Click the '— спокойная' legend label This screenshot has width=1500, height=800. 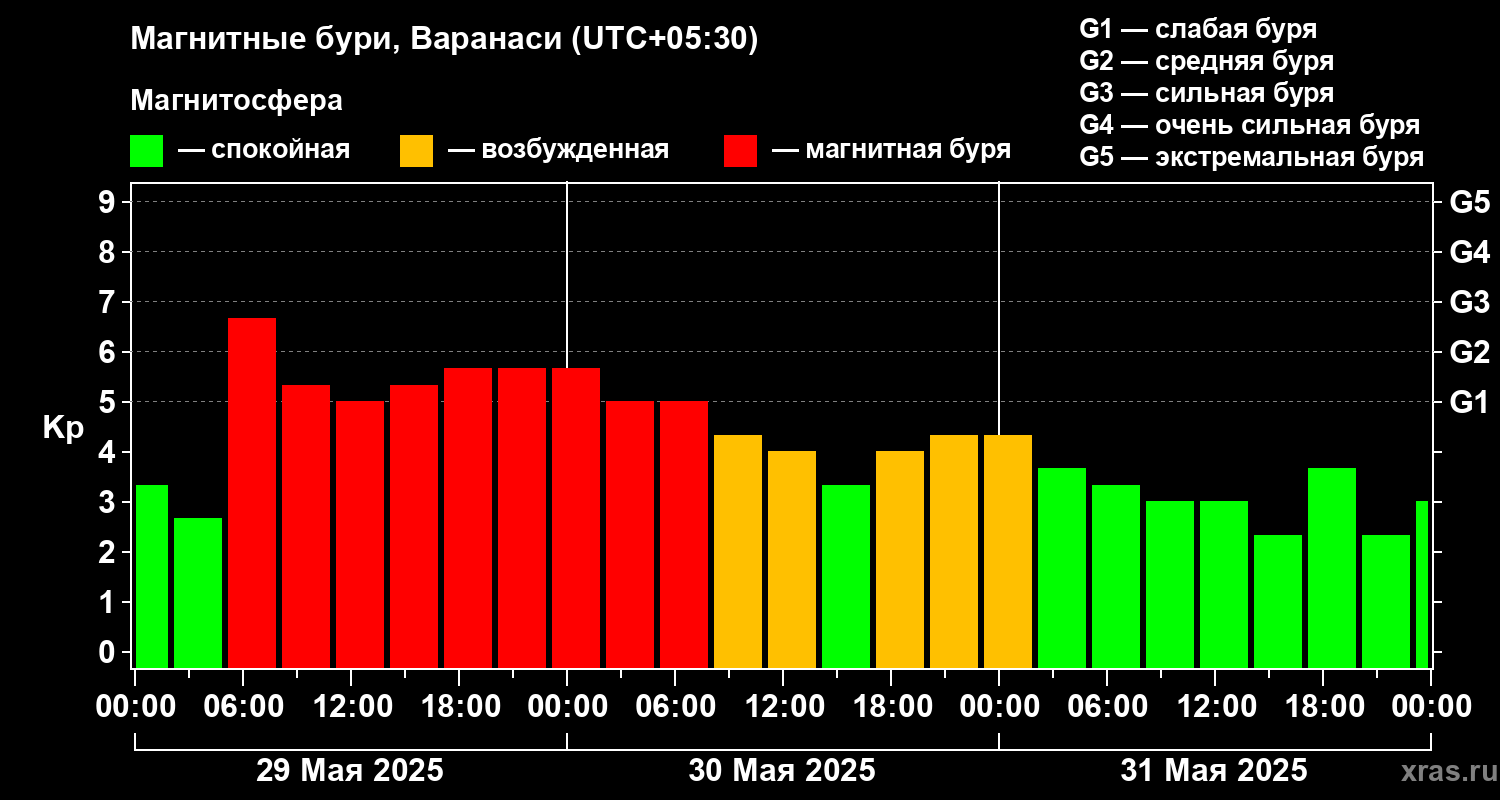[264, 150]
